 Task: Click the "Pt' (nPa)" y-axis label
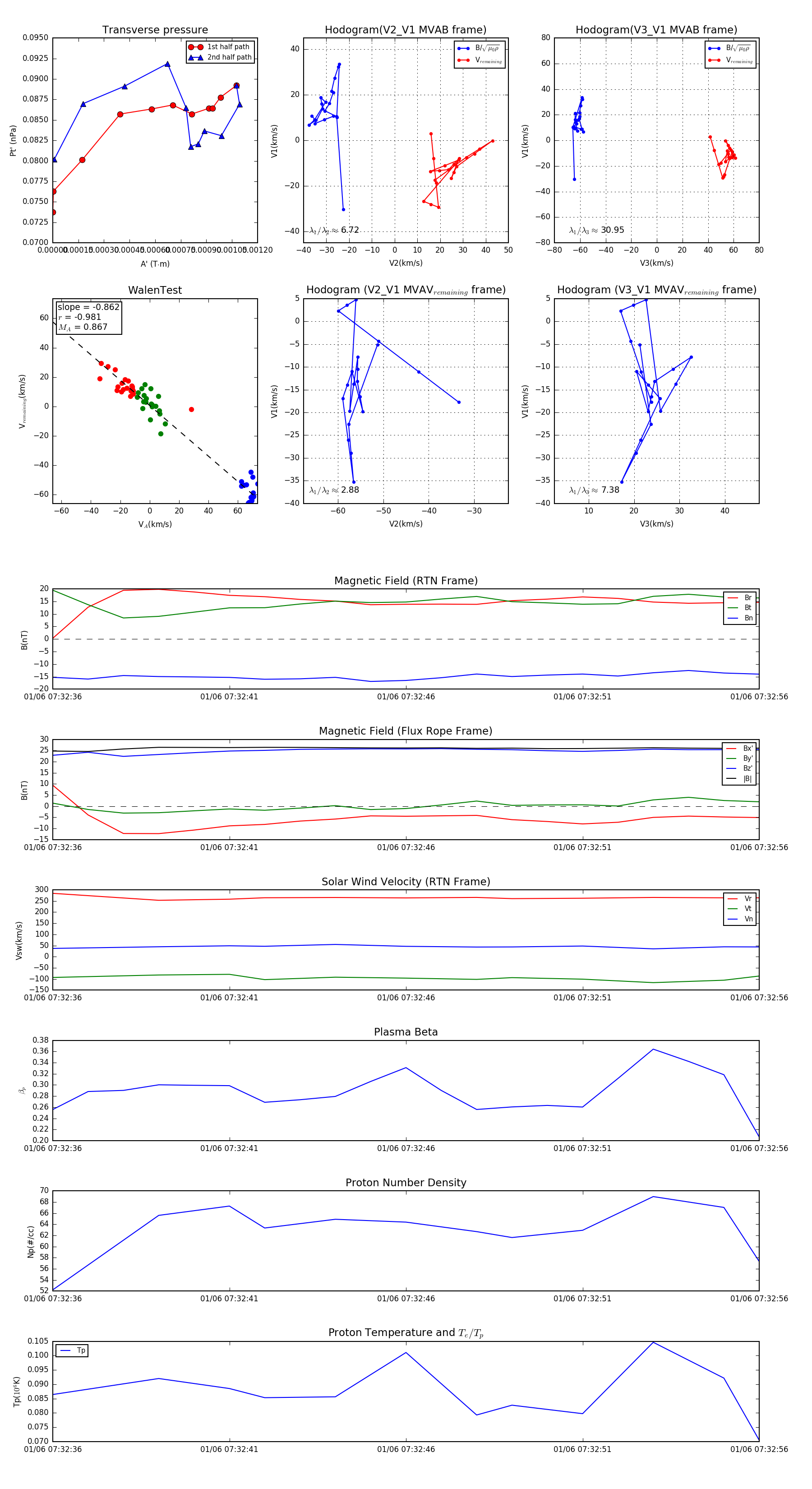(x=13, y=140)
